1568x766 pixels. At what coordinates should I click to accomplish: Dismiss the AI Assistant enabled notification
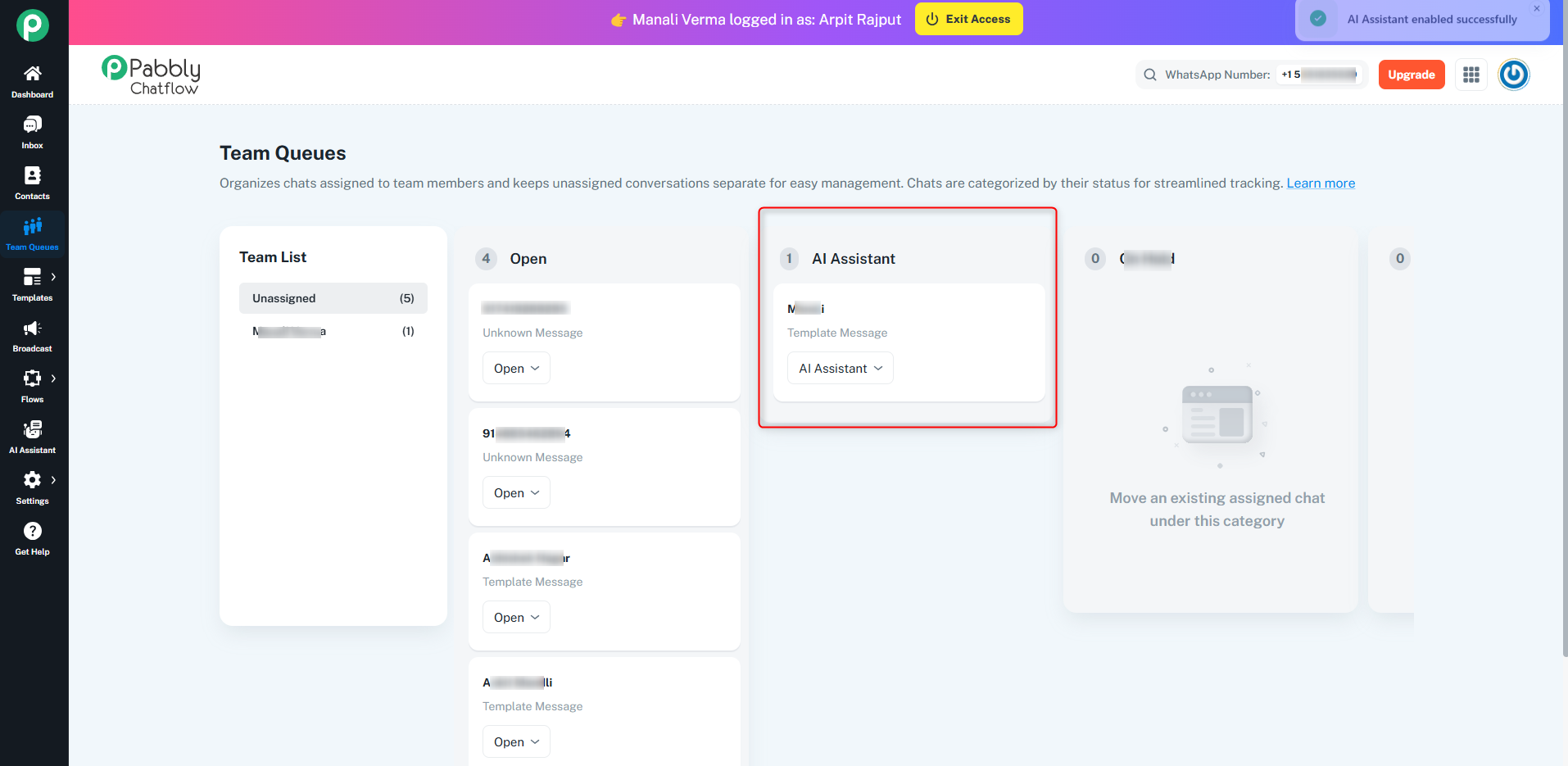click(x=1537, y=9)
